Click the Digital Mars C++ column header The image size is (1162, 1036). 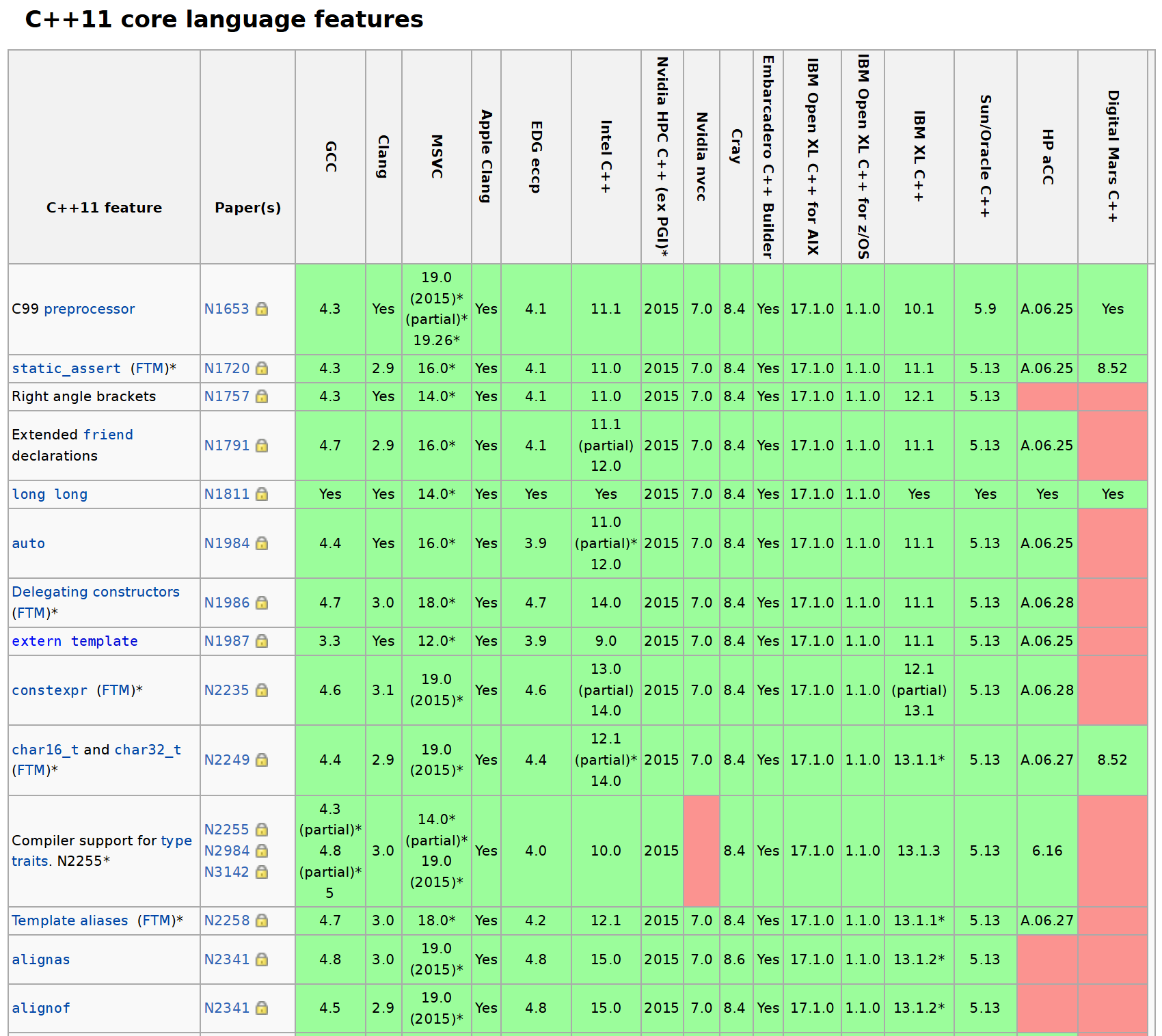(1113, 156)
